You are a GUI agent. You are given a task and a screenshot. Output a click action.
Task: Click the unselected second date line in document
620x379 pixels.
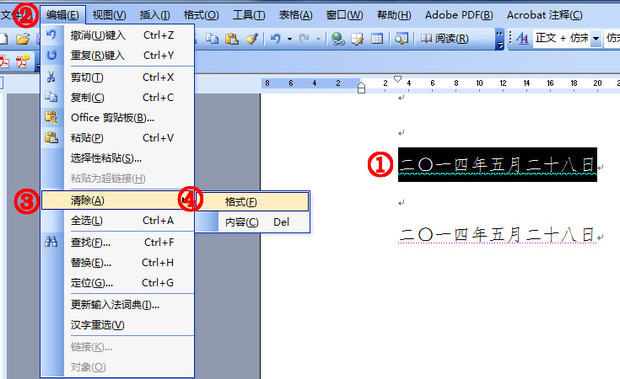click(x=497, y=235)
